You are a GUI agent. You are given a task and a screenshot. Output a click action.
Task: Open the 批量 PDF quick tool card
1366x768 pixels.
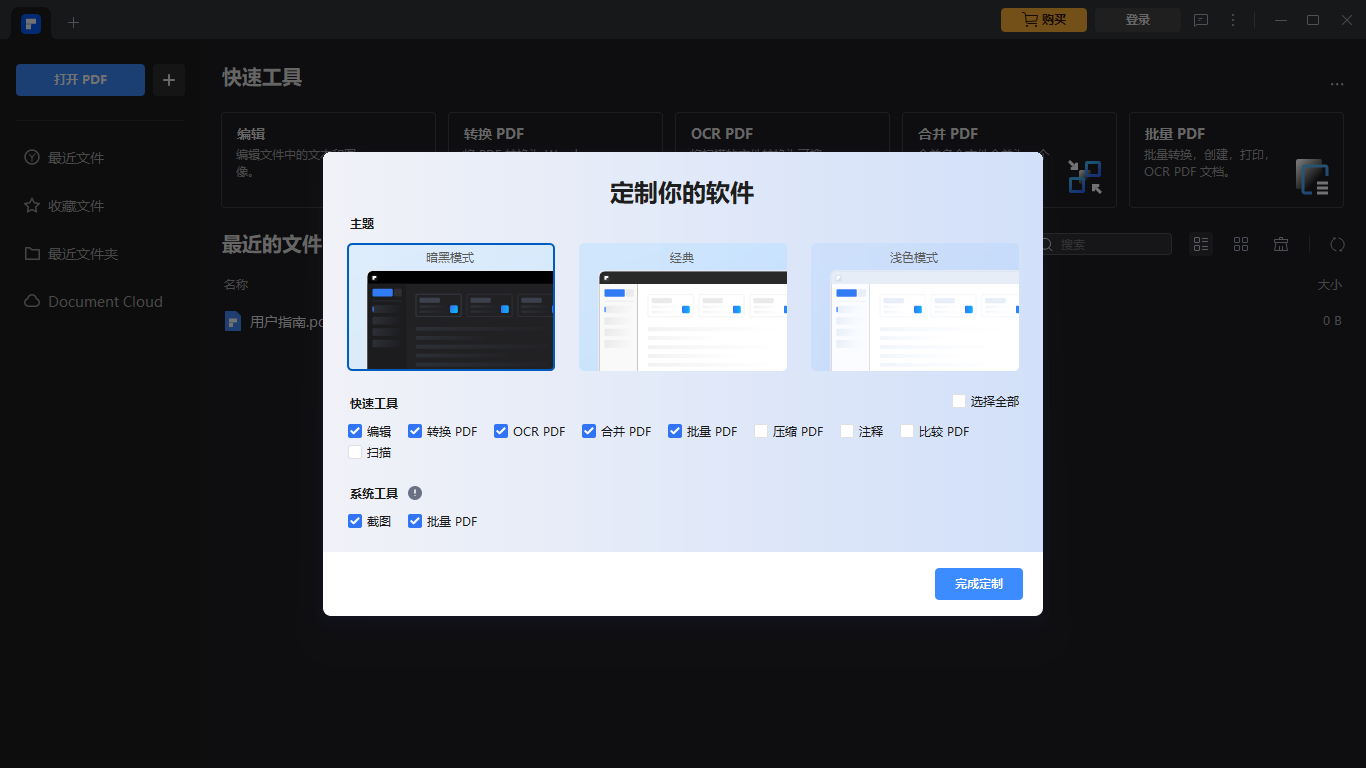point(1236,160)
